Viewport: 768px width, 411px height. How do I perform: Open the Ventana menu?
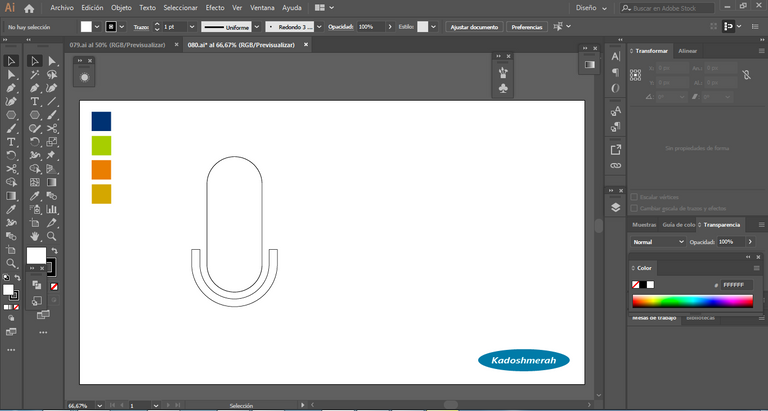pyautogui.click(x=262, y=8)
